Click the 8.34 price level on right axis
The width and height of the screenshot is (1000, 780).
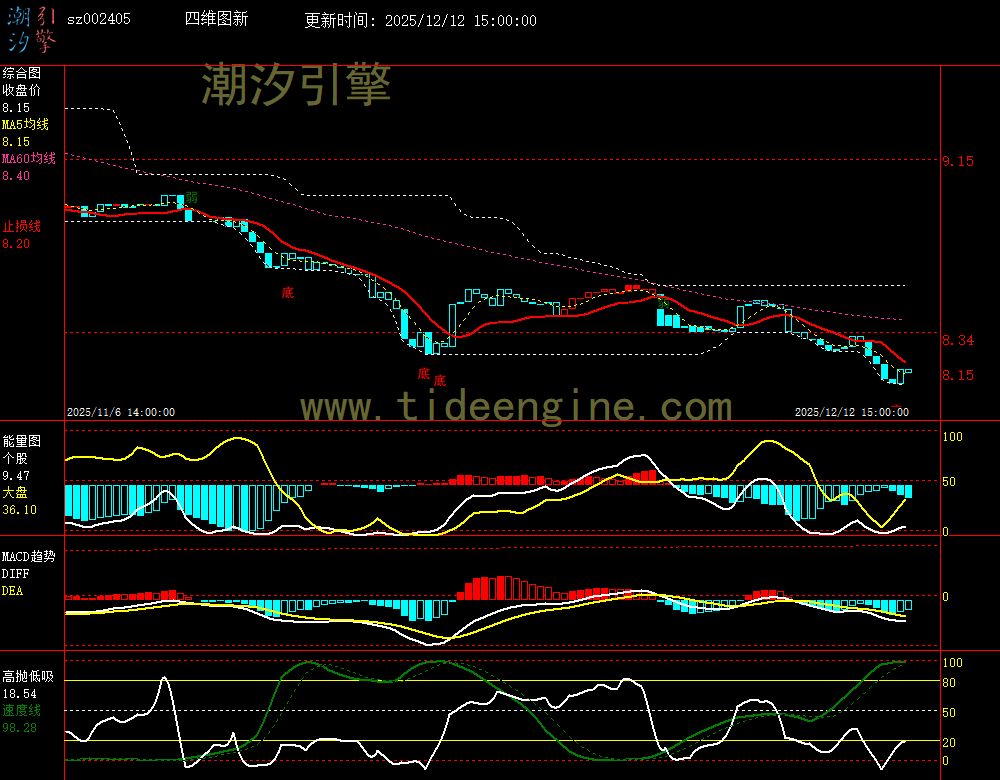958,341
